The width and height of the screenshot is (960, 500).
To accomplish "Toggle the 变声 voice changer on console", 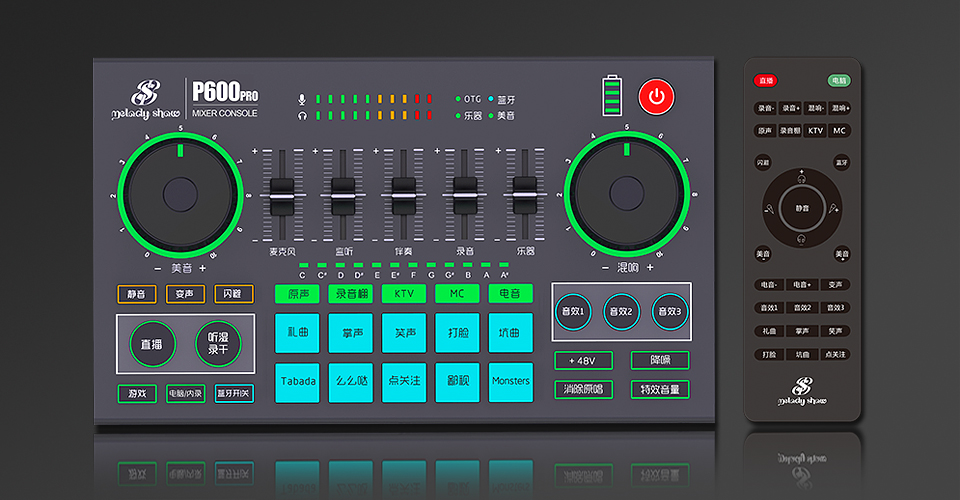I will [x=186, y=294].
